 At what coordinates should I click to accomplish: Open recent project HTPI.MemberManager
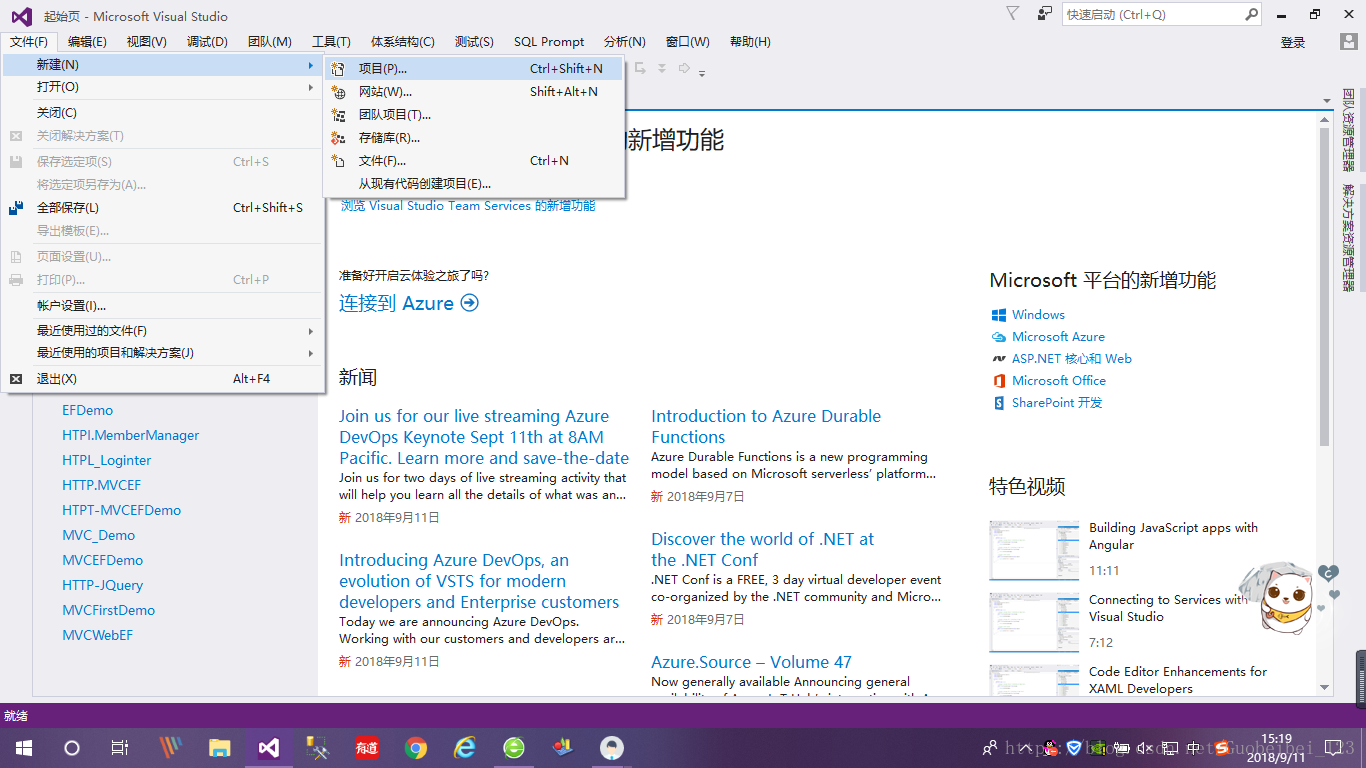tap(130, 435)
